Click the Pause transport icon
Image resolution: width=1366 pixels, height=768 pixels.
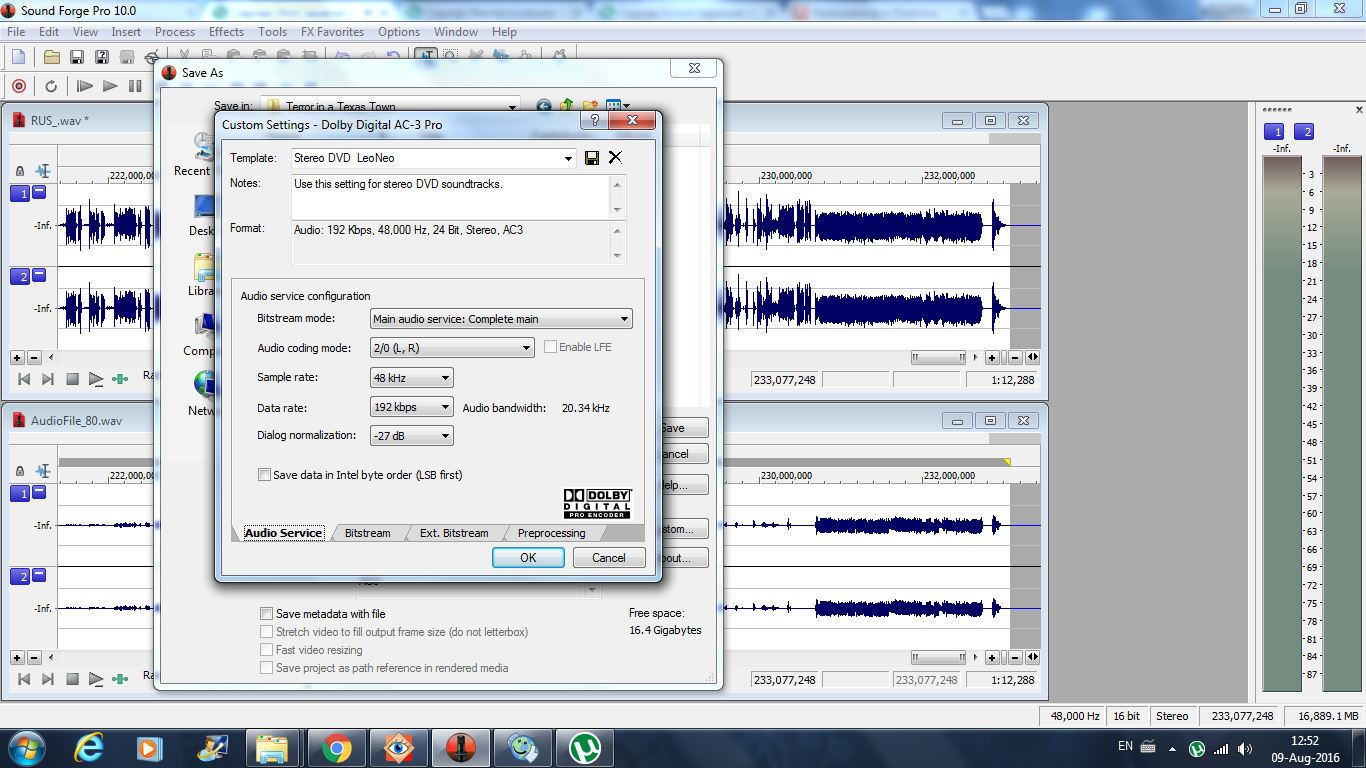(x=135, y=86)
